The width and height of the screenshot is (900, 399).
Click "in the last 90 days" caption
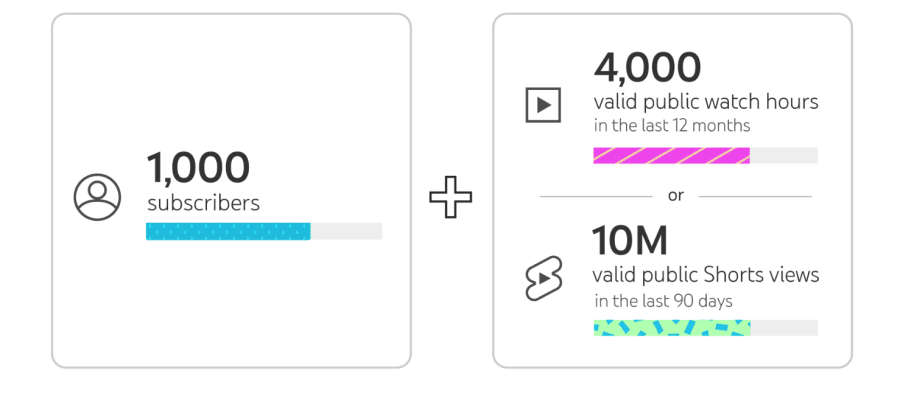click(664, 301)
